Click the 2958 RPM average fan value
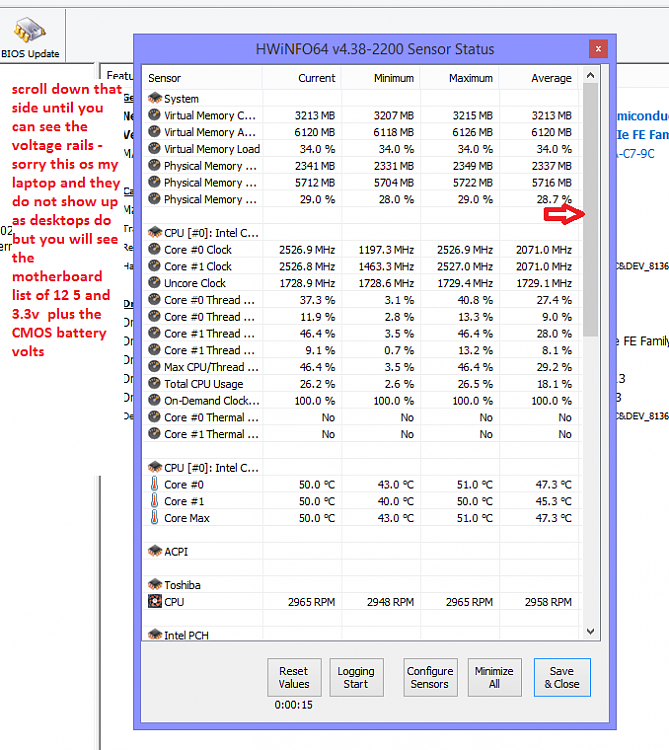Viewport: 669px width, 750px height. click(x=548, y=602)
